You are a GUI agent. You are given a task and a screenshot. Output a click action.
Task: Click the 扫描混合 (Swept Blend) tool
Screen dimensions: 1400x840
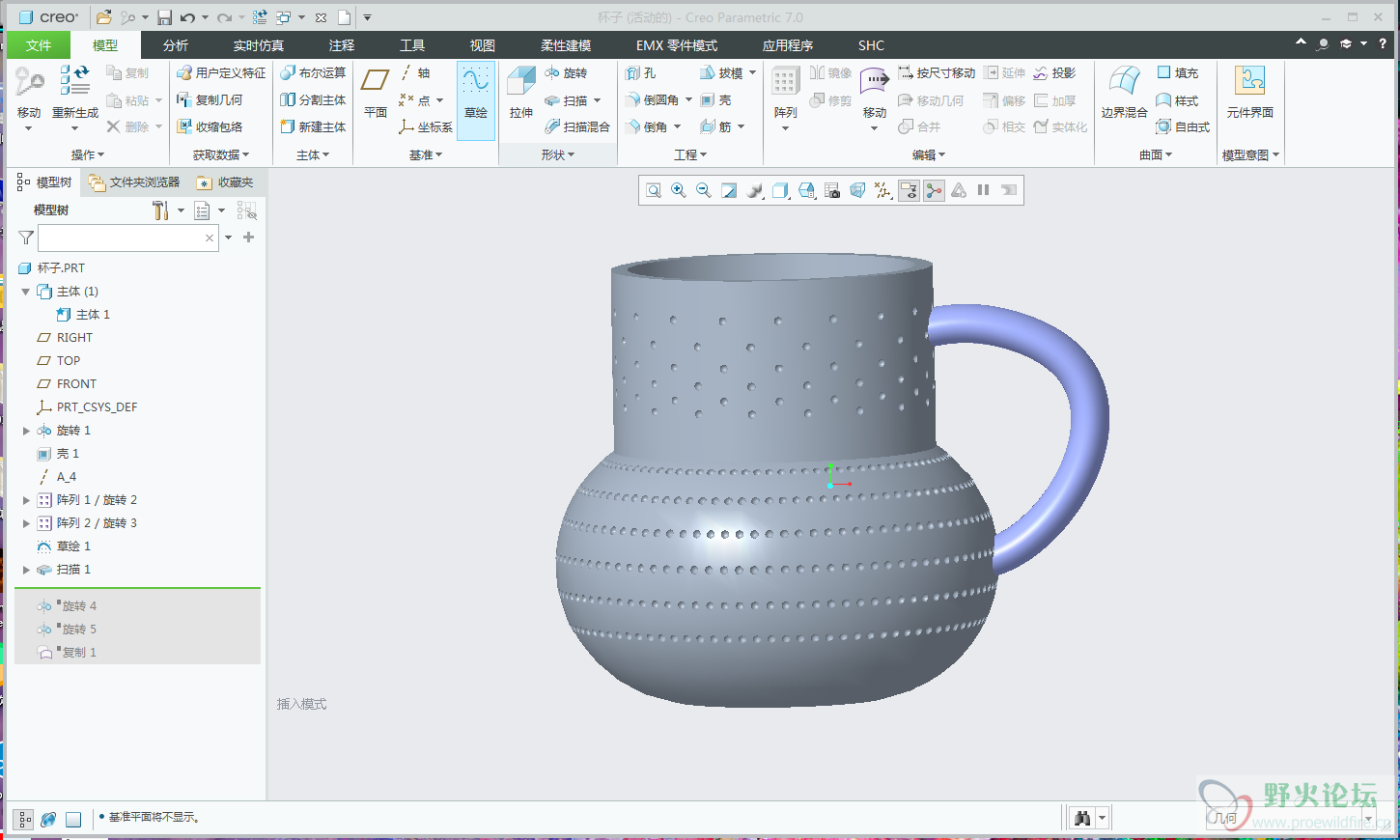577,126
